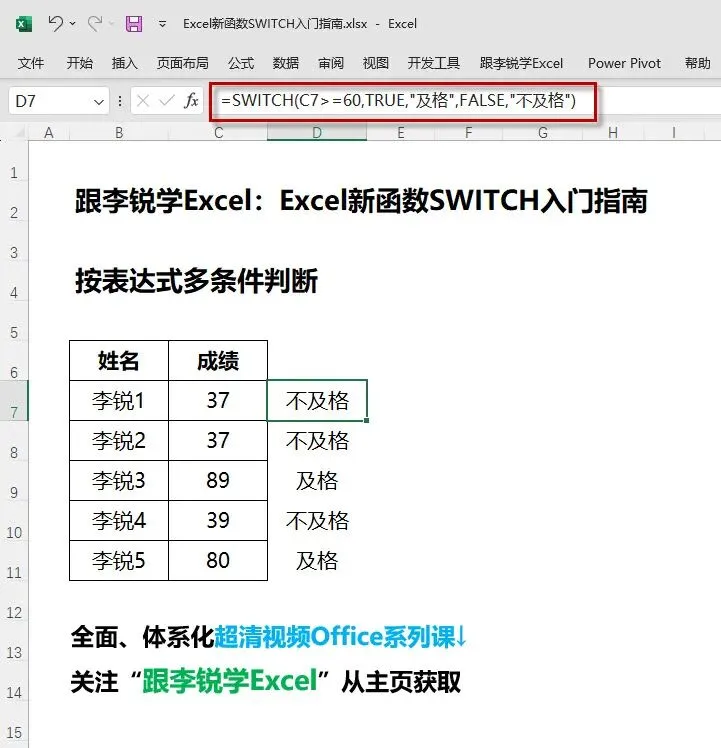Select column H header

point(613,133)
